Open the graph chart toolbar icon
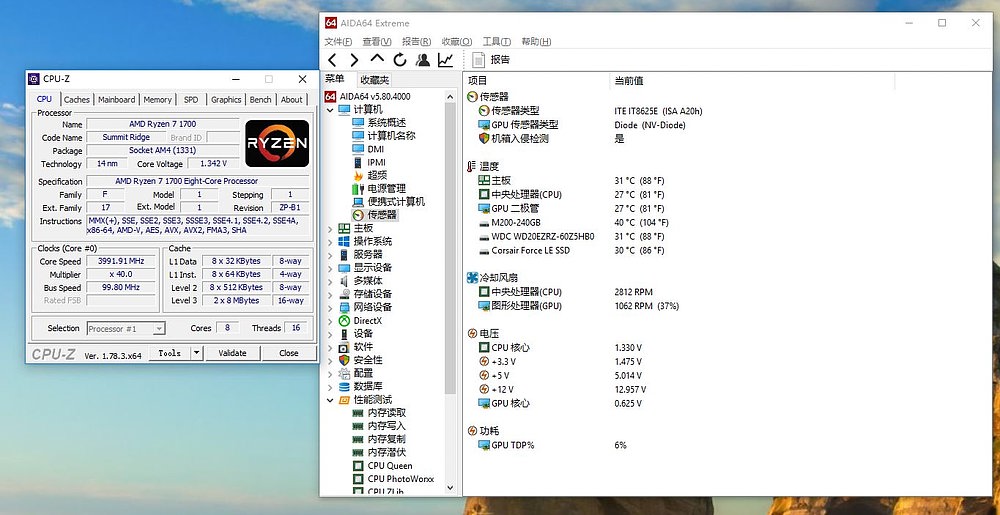 tap(445, 60)
